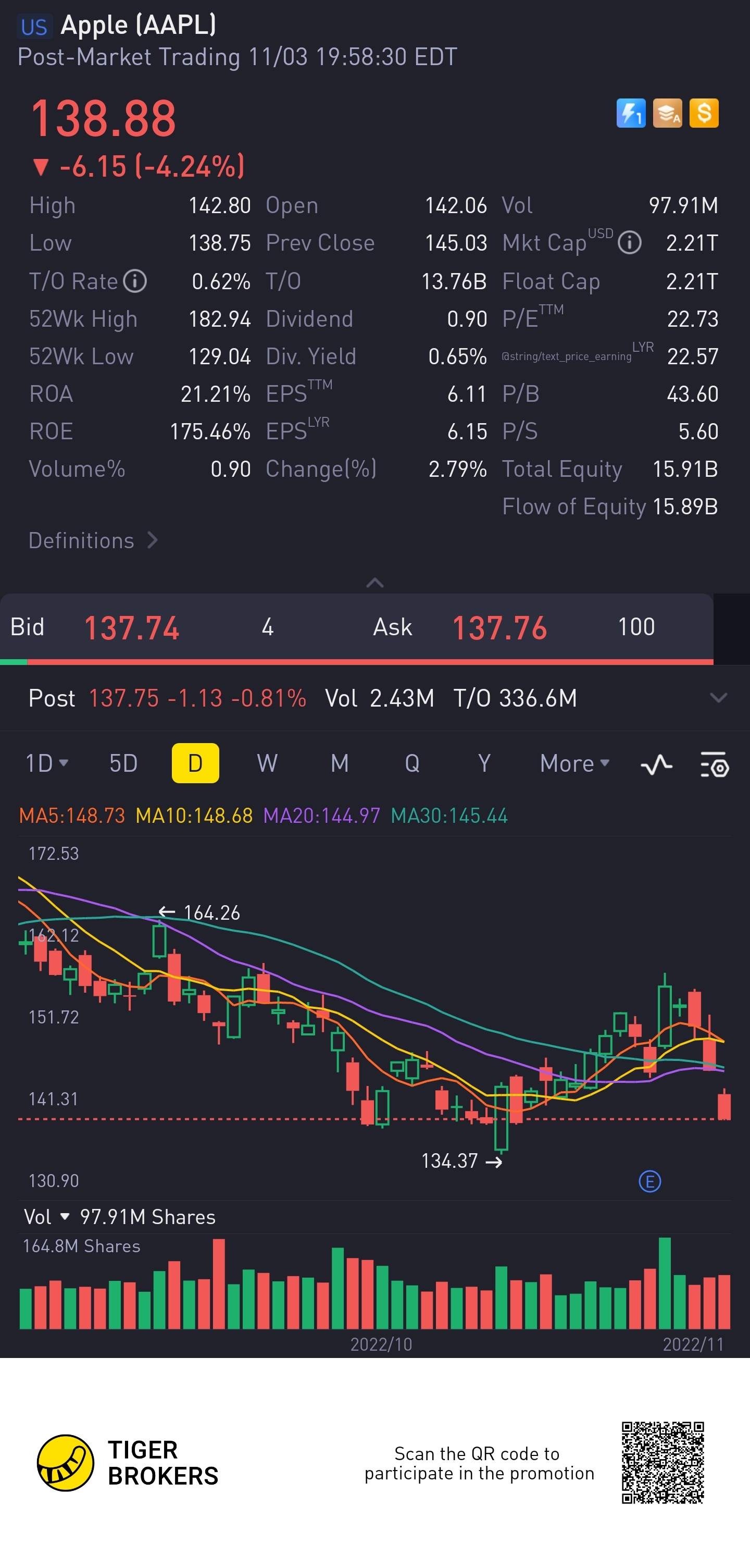The height and width of the screenshot is (1568, 750).
Task: Switch to Y yearly chart tab
Action: [484, 763]
